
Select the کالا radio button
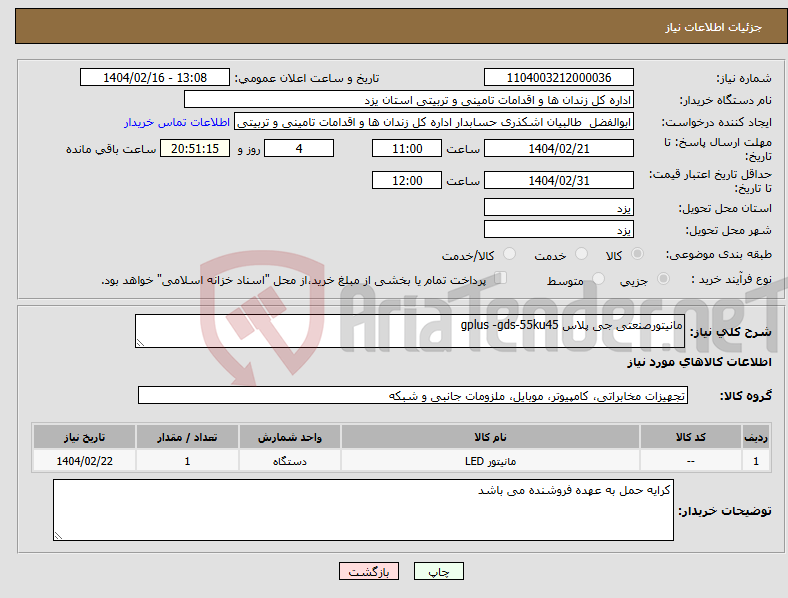click(x=637, y=254)
